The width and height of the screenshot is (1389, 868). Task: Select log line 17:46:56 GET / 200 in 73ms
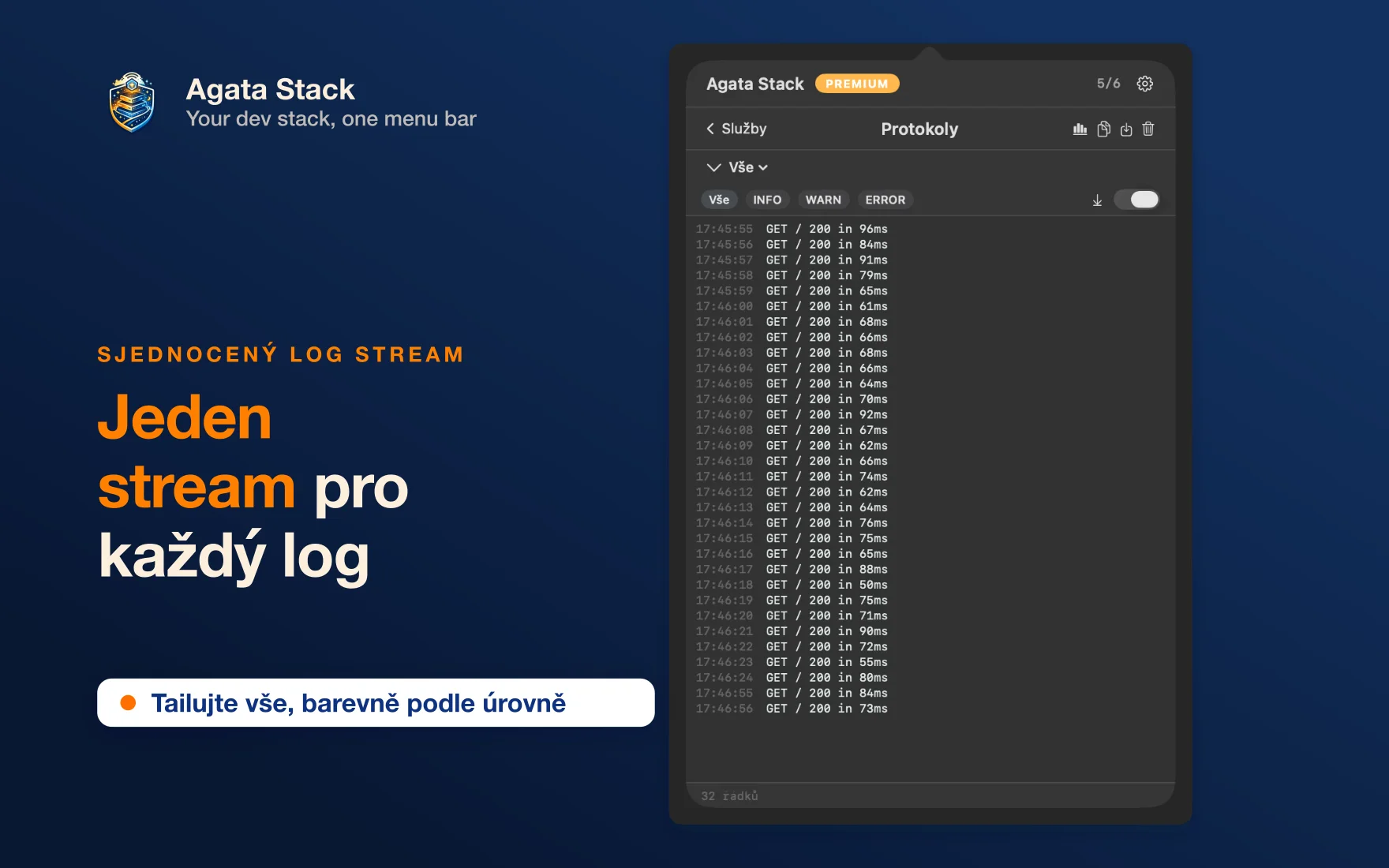tap(792, 709)
